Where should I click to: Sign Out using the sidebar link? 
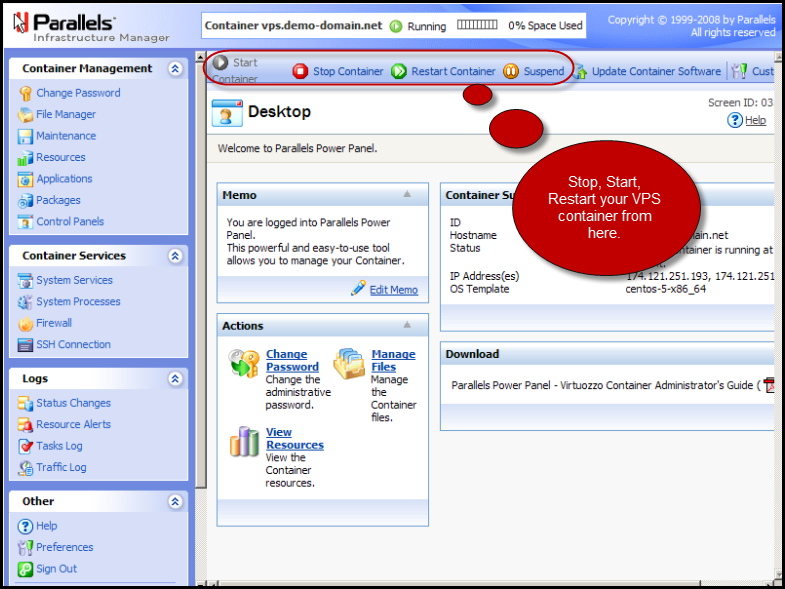coord(56,569)
